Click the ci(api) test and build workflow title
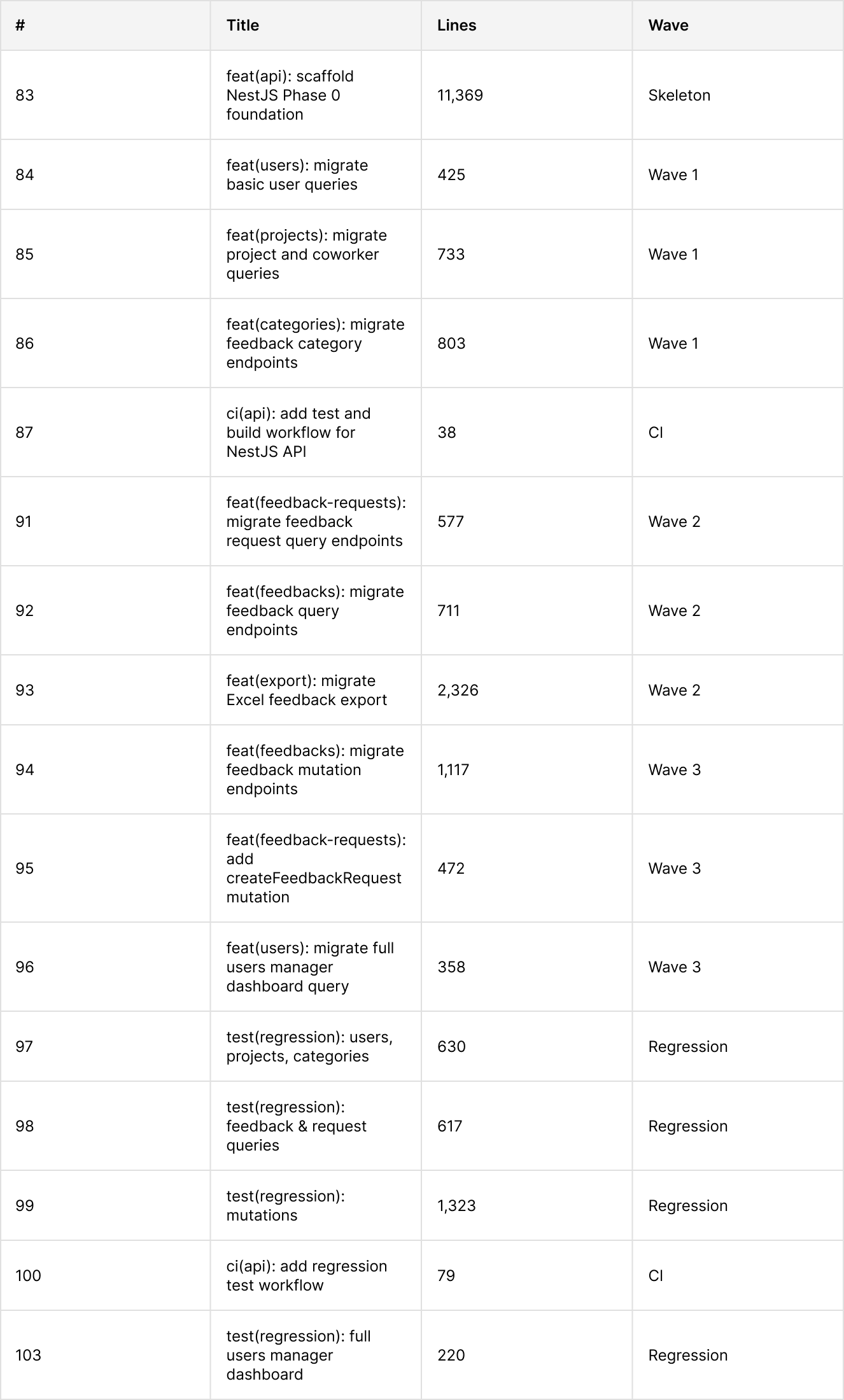The image size is (844, 1400). coord(299,433)
